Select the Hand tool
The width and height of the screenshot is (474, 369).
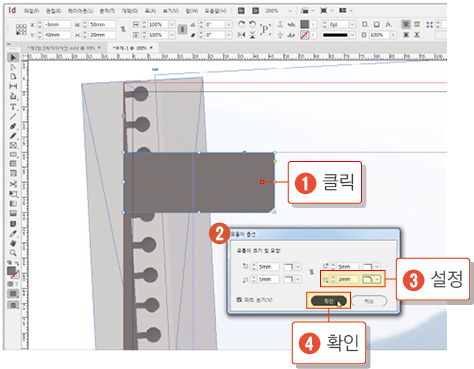(13, 243)
